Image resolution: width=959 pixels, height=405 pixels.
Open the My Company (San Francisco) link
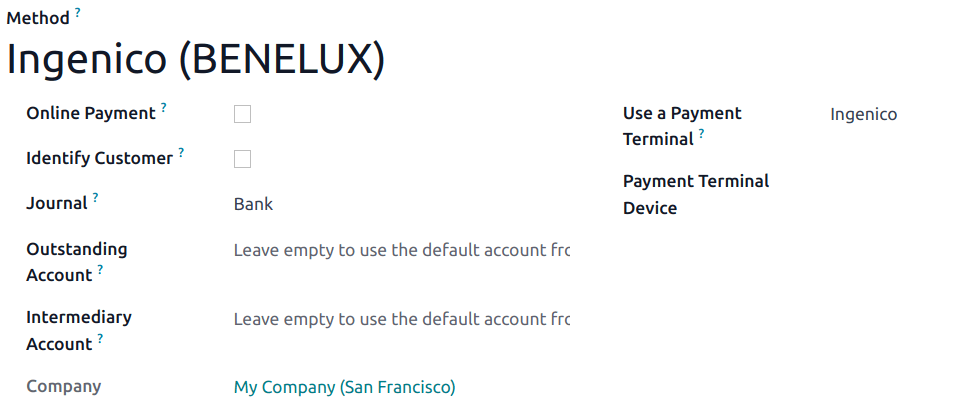tap(344, 387)
